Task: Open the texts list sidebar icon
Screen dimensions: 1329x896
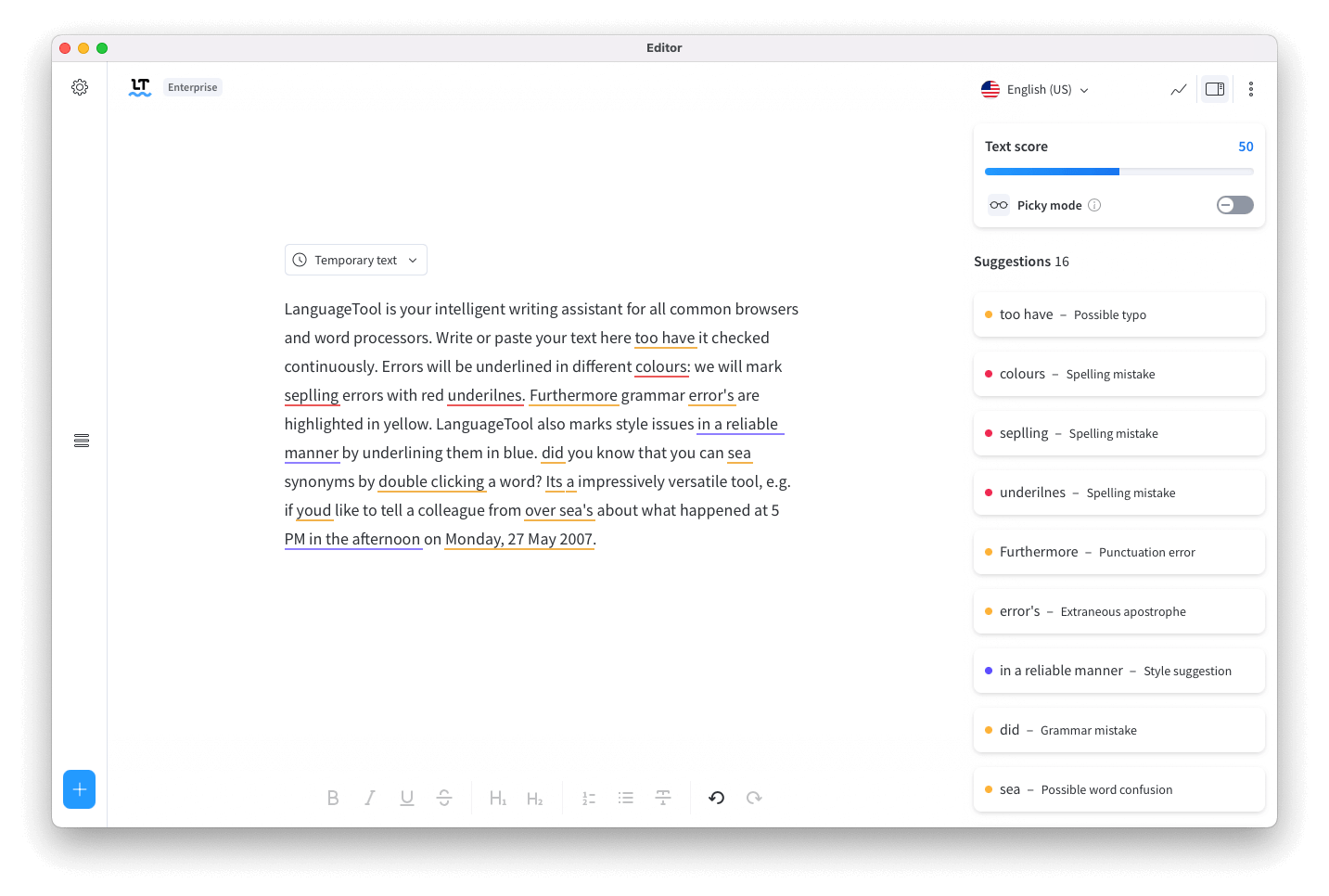Action: click(x=82, y=441)
